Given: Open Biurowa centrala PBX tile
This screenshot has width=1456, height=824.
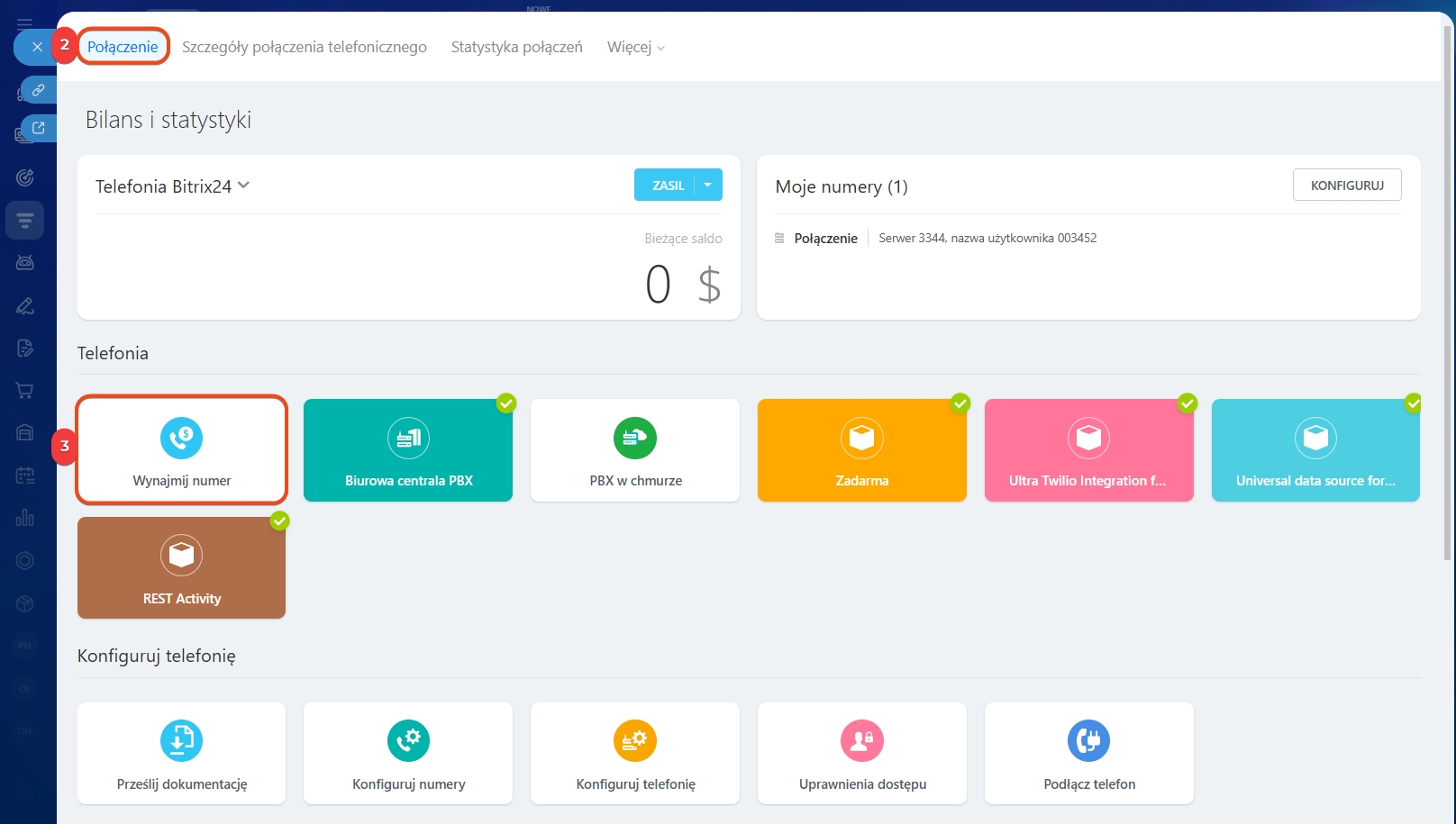Looking at the screenshot, I should click(408, 450).
